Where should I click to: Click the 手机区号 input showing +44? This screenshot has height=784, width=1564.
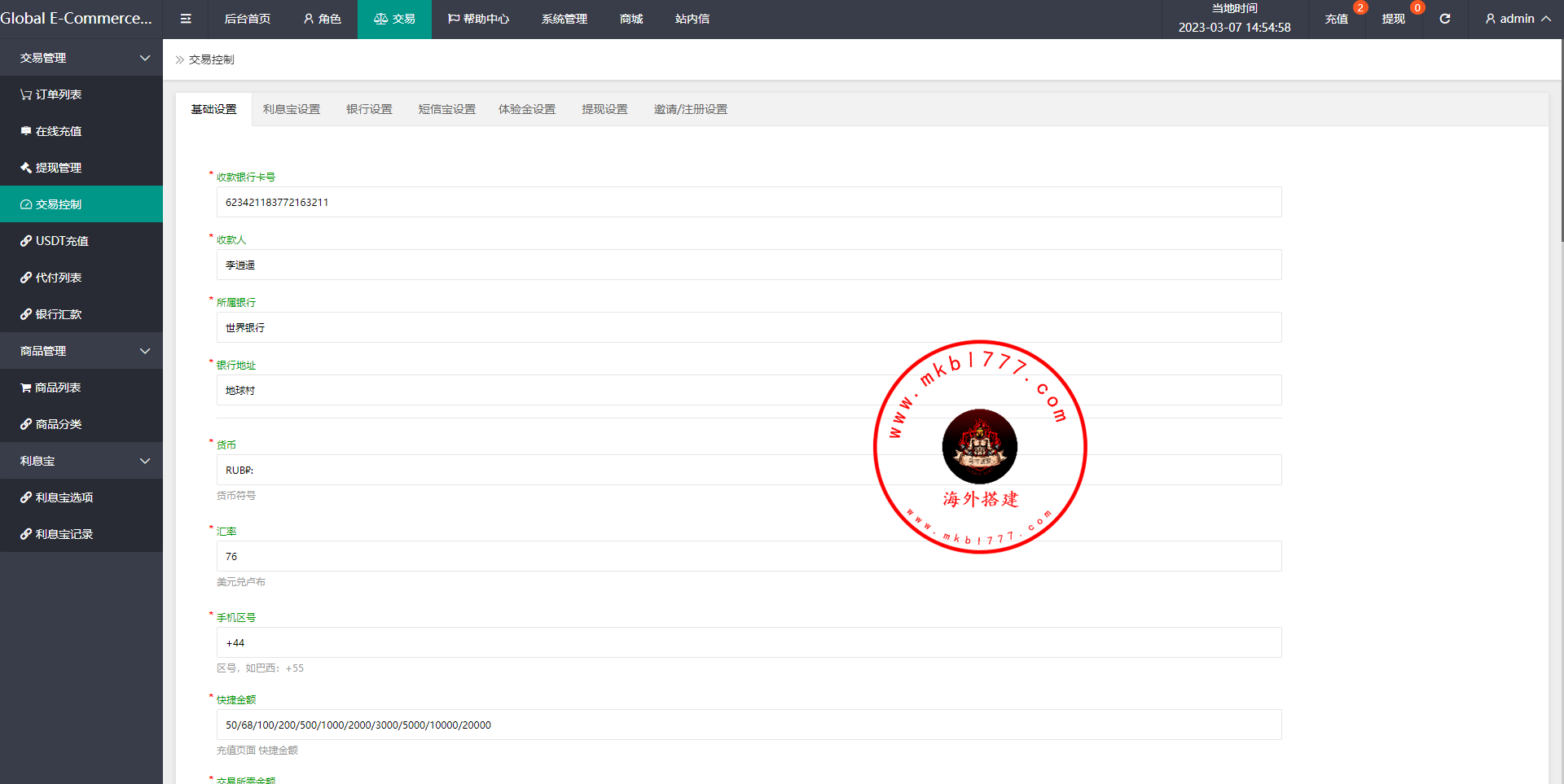click(749, 642)
